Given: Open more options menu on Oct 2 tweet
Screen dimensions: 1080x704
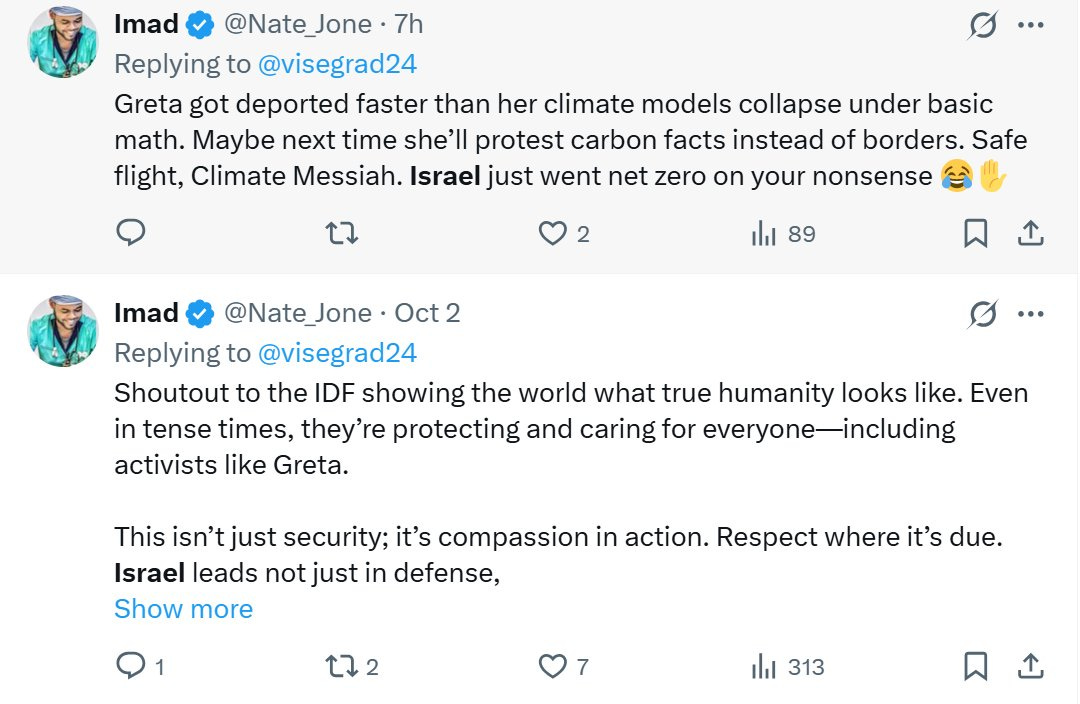Looking at the screenshot, I should coord(1030,314).
